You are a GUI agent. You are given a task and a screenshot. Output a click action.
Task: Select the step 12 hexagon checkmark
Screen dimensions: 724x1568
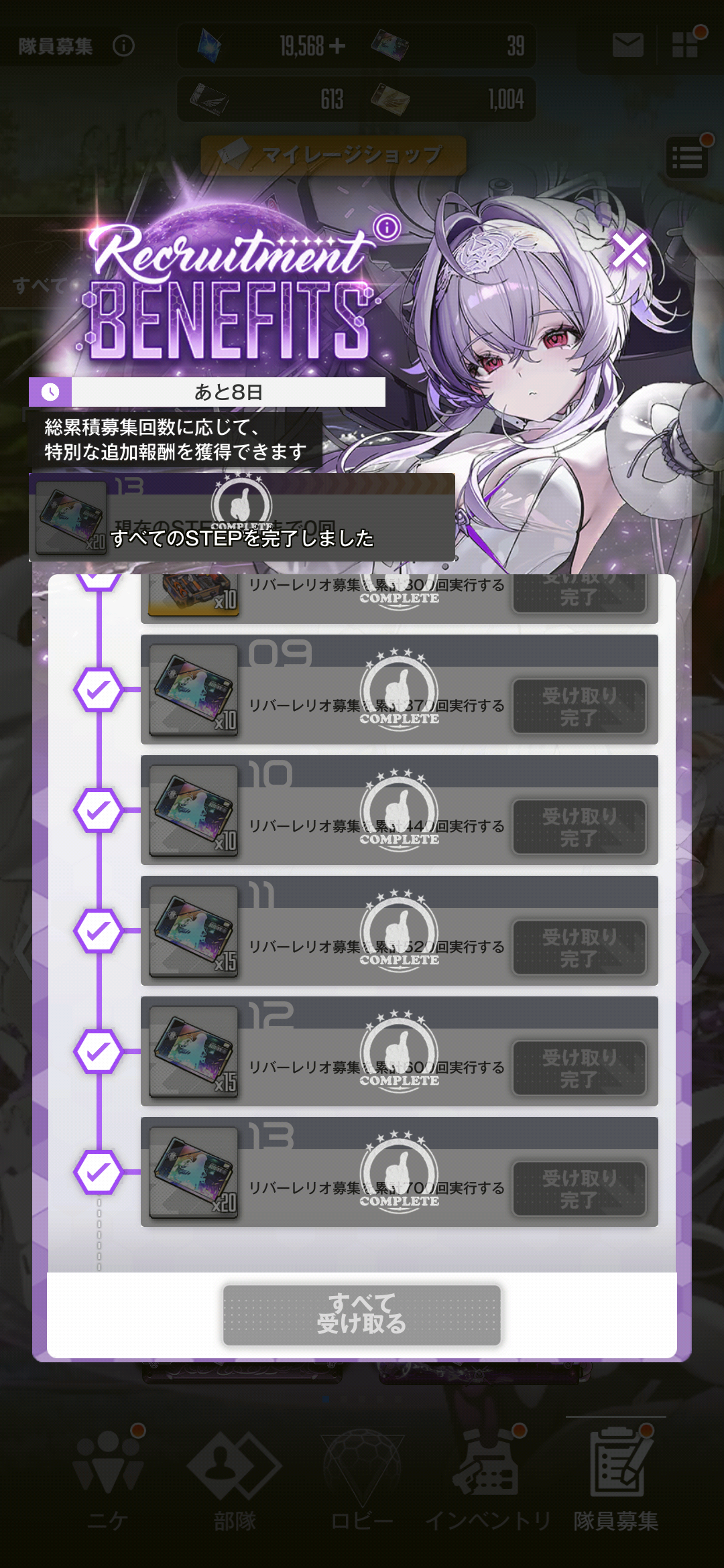(99, 1051)
